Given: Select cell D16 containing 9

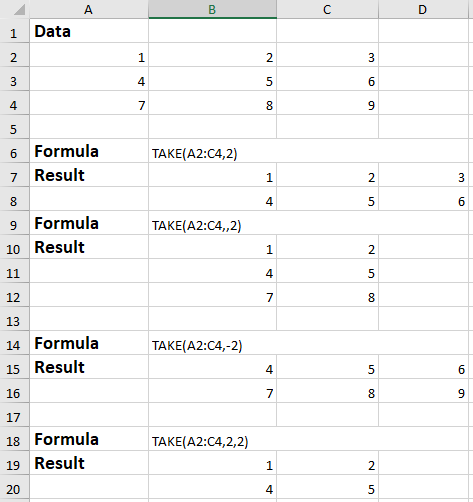Looking at the screenshot, I should point(423,391).
